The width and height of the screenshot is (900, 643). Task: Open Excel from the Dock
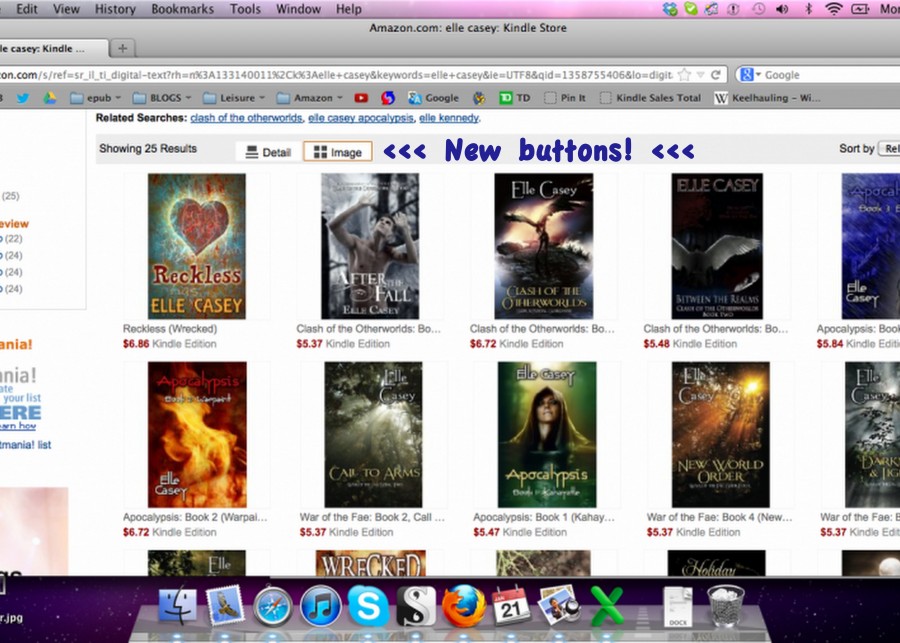pos(606,606)
